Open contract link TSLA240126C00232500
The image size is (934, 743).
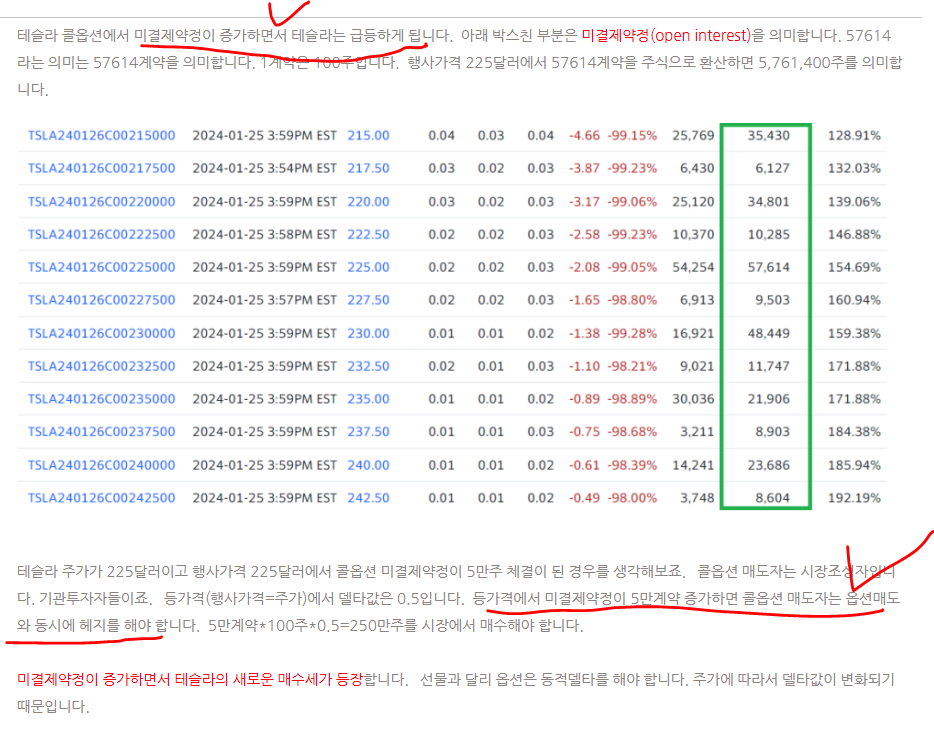point(102,366)
